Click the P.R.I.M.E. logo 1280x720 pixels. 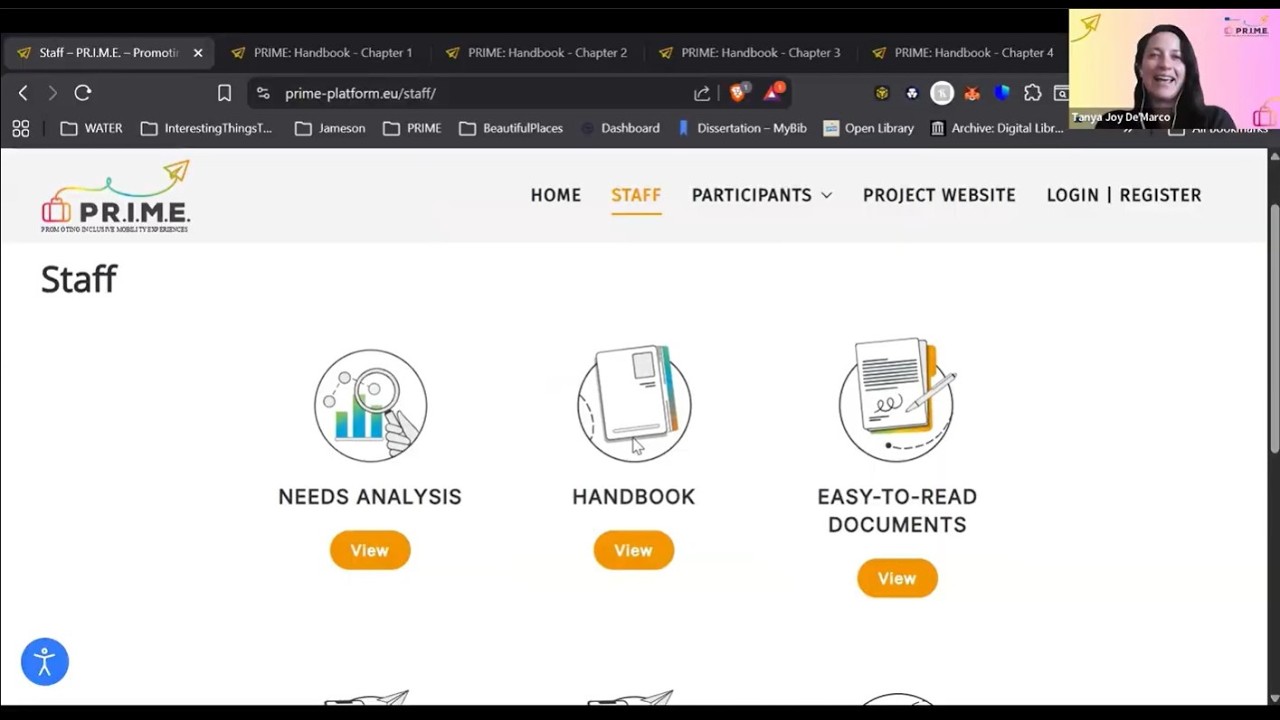tap(115, 196)
